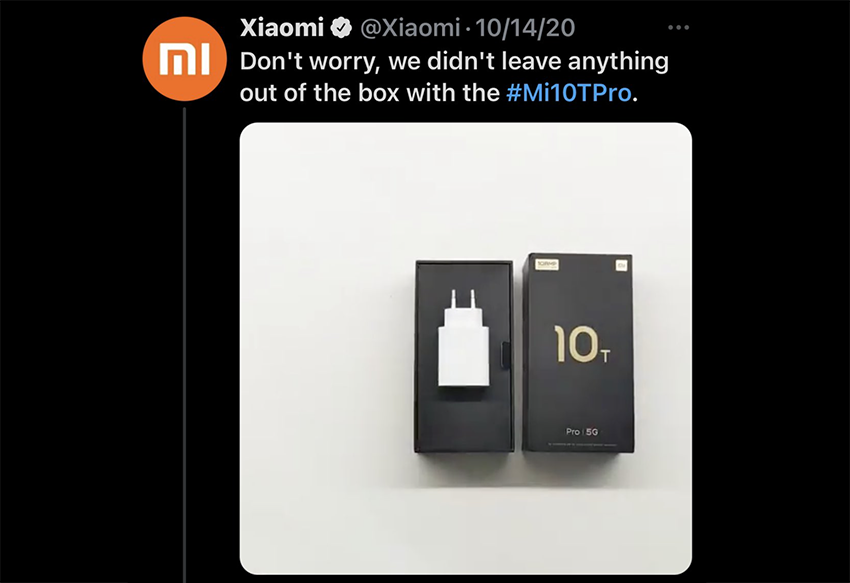Click the Xiaomi display name
Image resolution: width=850 pixels, height=583 pixels.
[281, 28]
